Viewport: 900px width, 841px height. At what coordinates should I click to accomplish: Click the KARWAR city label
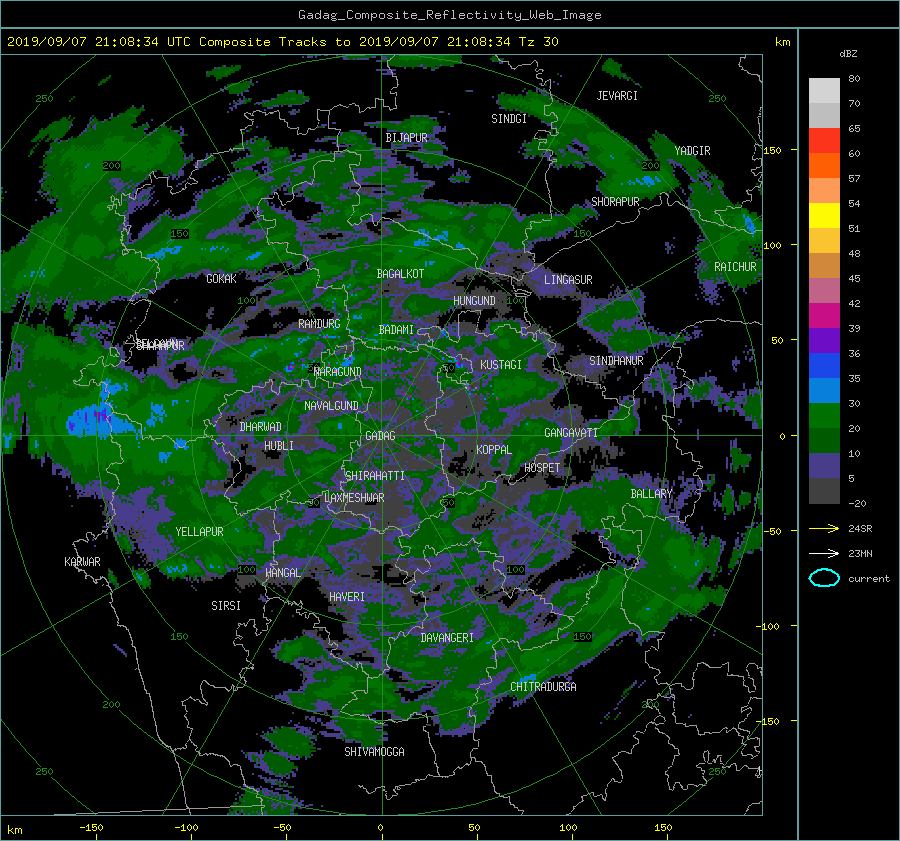pos(82,561)
